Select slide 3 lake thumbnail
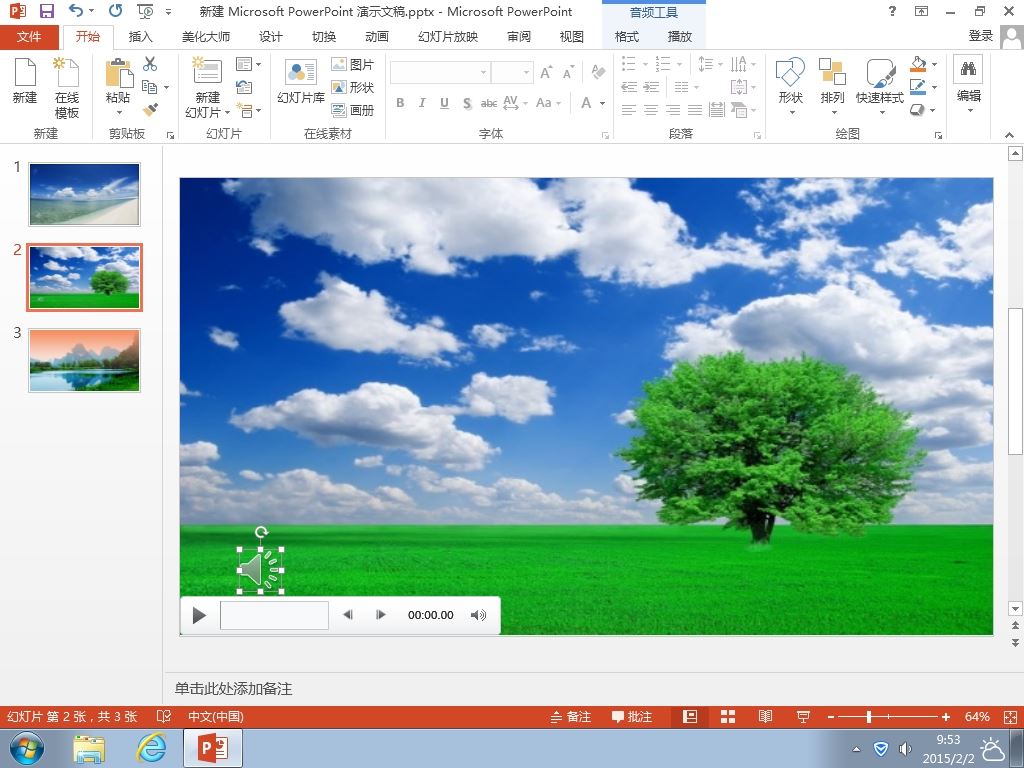The height and width of the screenshot is (768, 1024). (84, 360)
